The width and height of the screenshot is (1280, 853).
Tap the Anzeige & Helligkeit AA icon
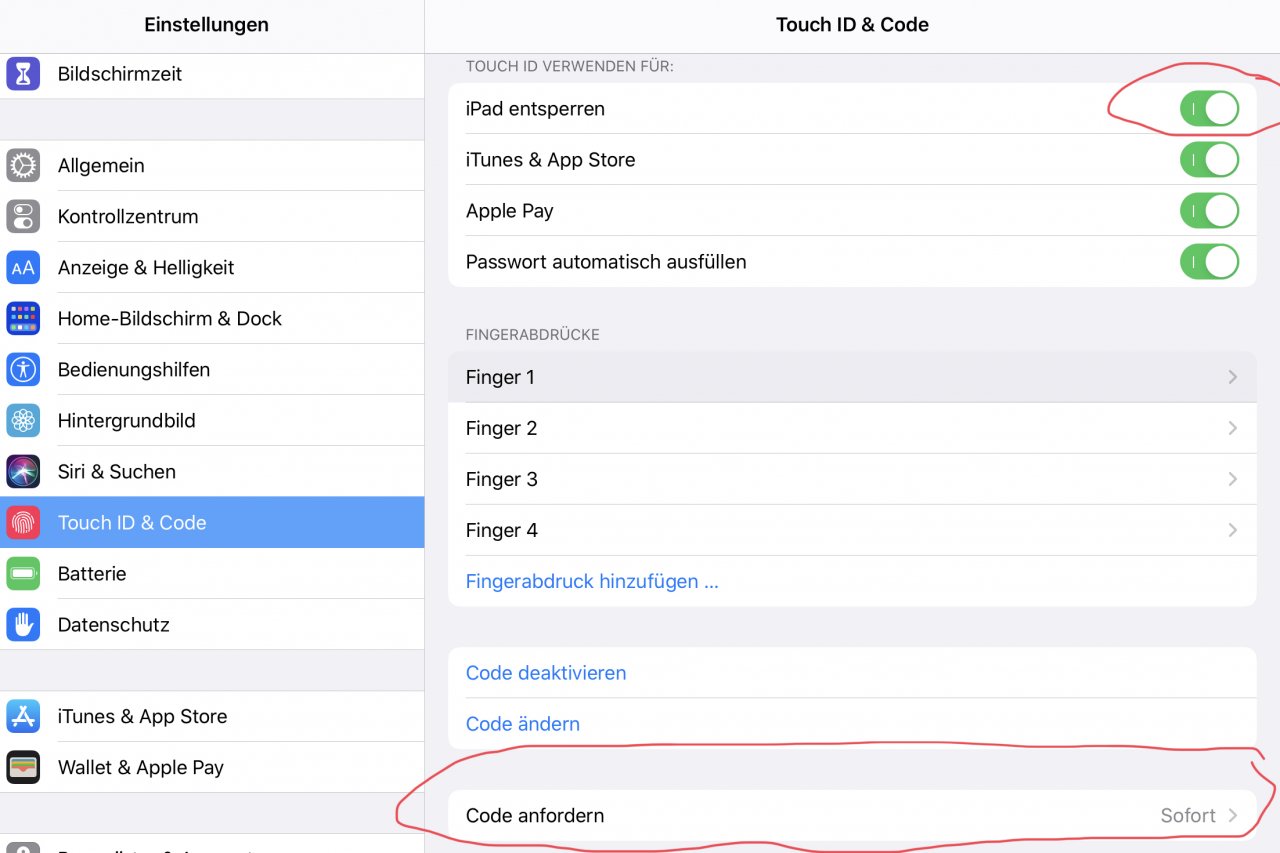[x=23, y=267]
